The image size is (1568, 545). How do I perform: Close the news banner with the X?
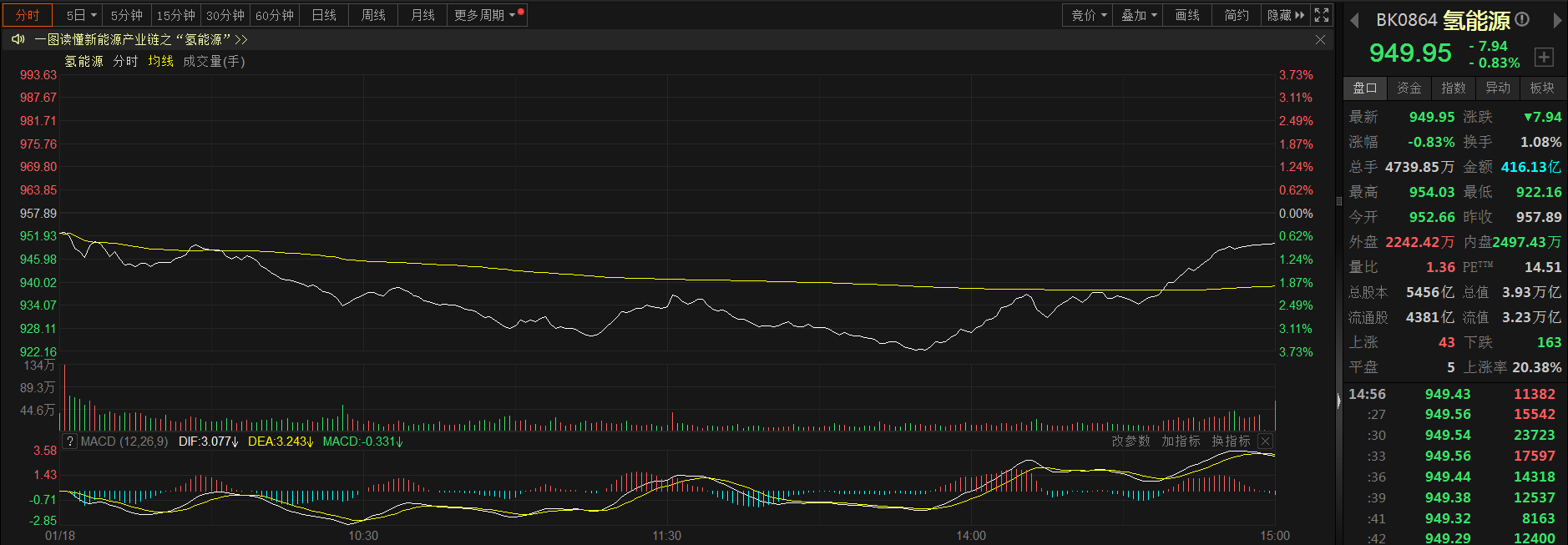point(1320,40)
